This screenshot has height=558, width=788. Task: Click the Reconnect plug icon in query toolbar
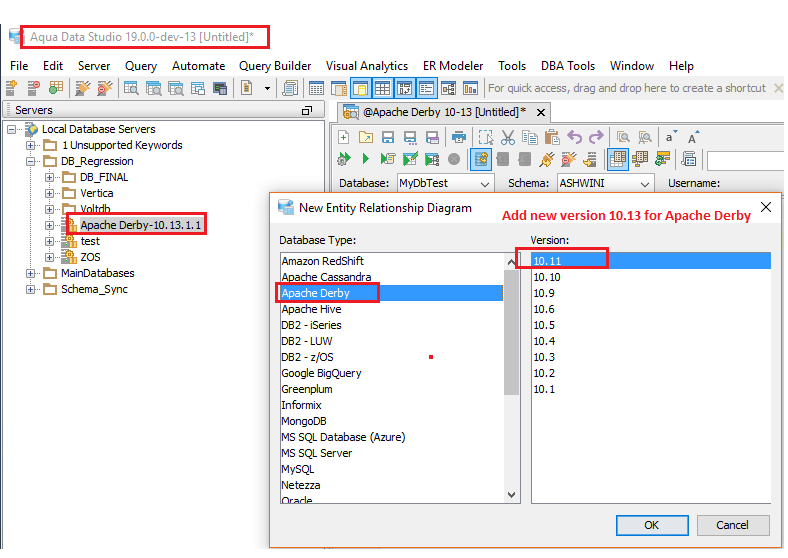pyautogui.click(x=546, y=159)
